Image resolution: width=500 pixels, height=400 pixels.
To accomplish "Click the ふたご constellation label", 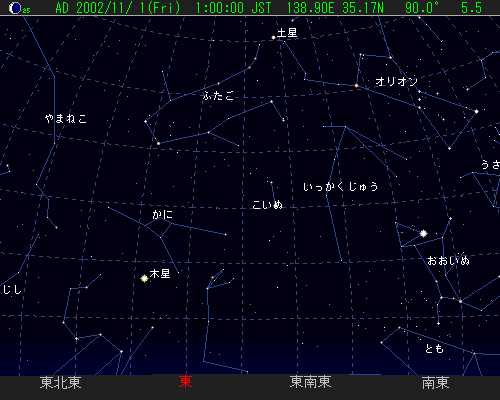I will (x=218, y=96).
